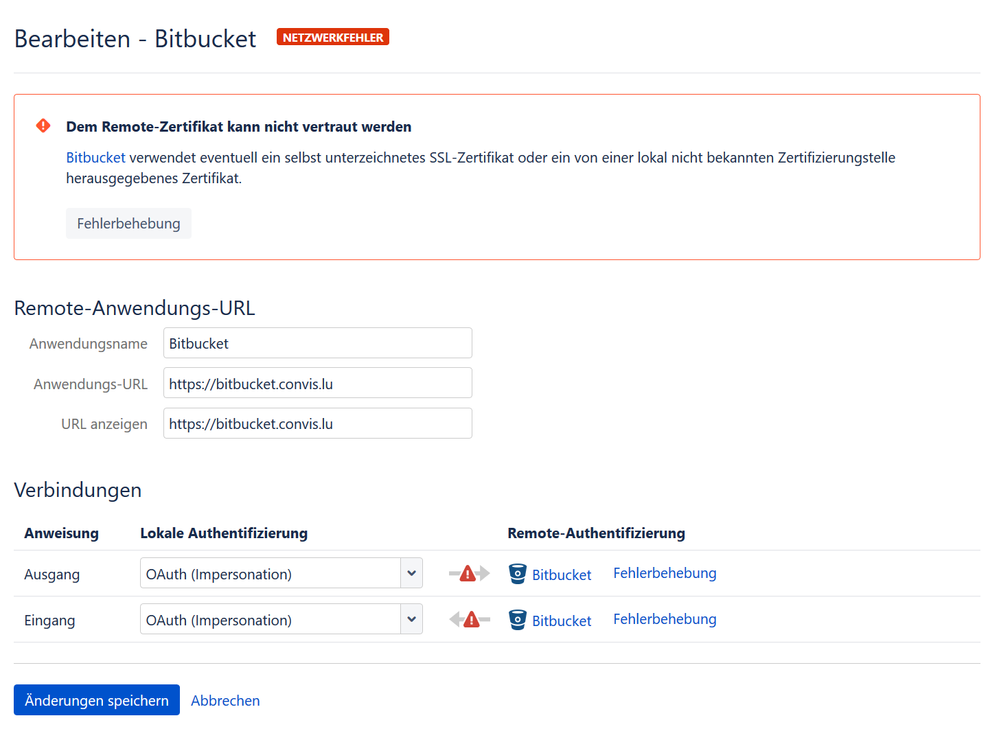Click the 'Lokale Authentifizierung' column header
999x733 pixels.
[x=224, y=533]
